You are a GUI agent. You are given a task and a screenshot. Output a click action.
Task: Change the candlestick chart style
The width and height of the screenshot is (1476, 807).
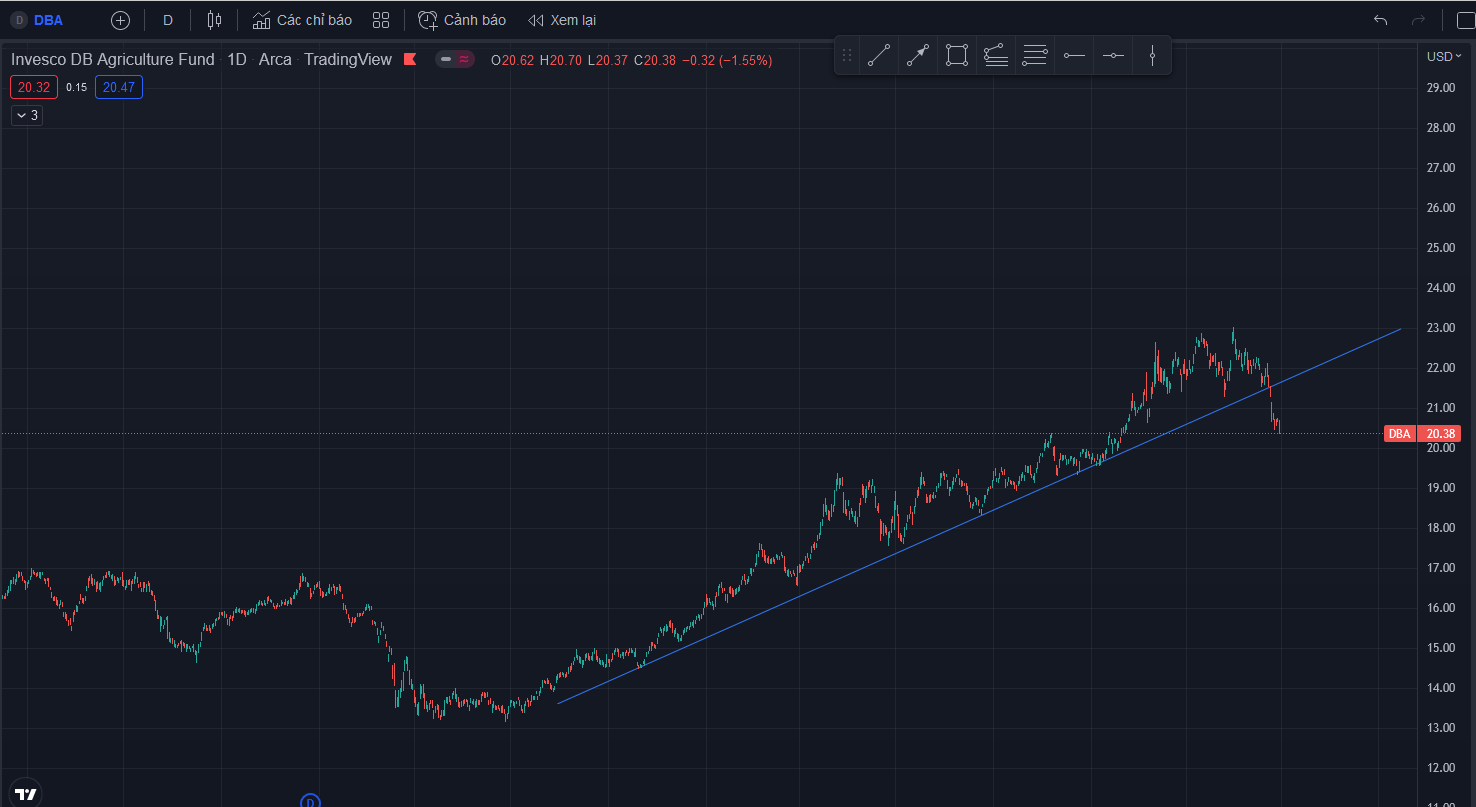214,20
